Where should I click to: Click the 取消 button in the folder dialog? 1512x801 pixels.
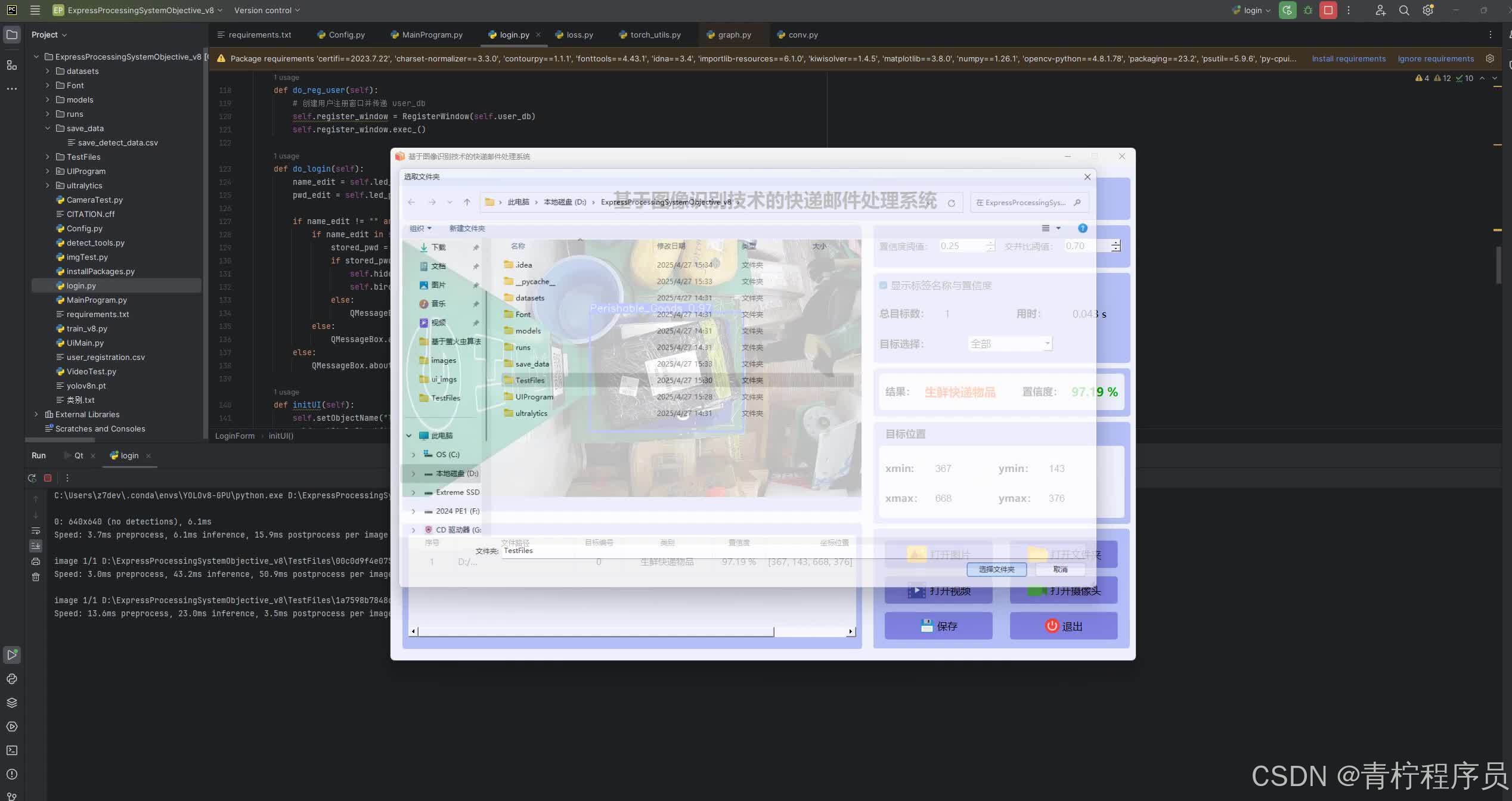[1060, 569]
